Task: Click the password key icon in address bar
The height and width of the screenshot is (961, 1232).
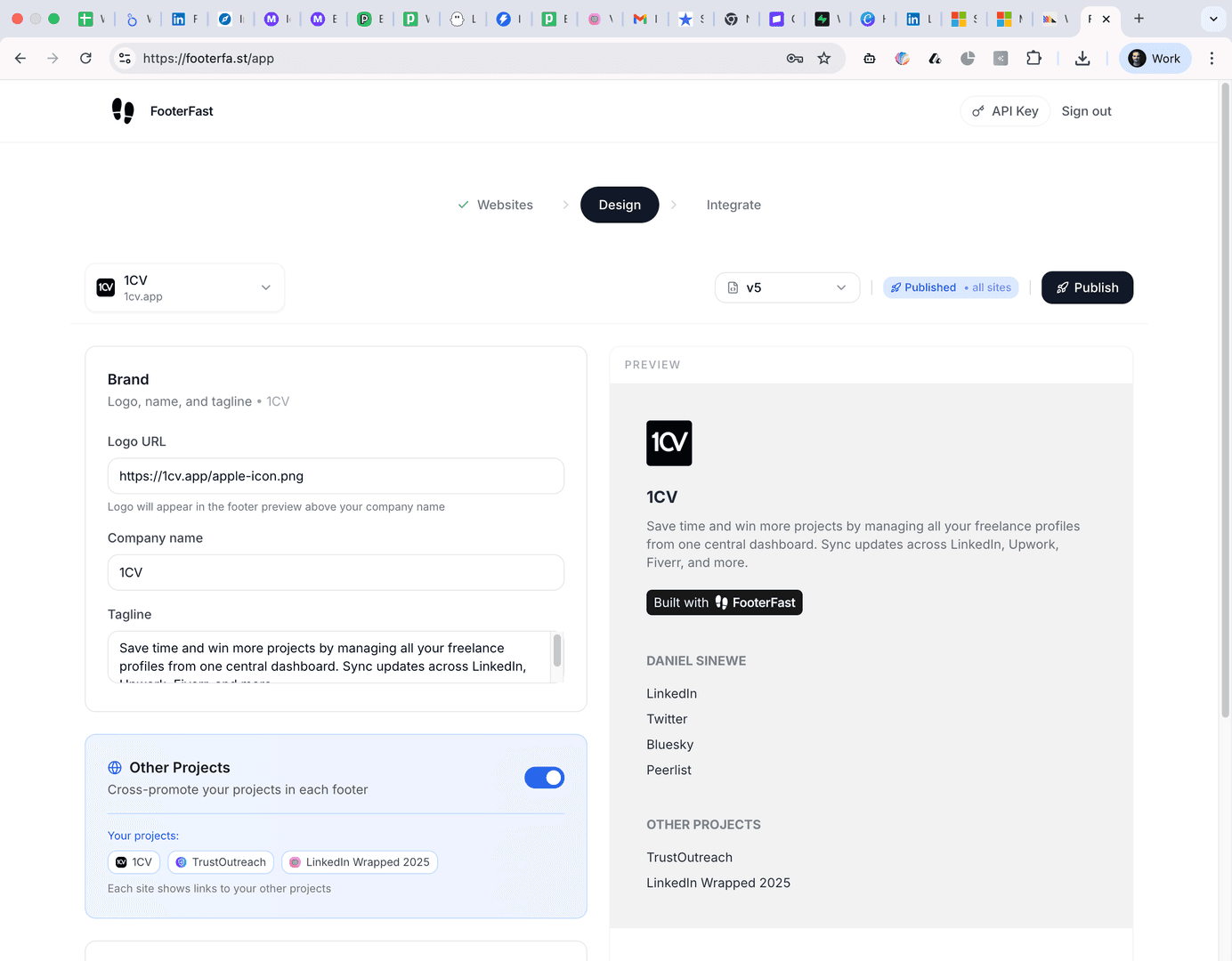Action: click(795, 59)
